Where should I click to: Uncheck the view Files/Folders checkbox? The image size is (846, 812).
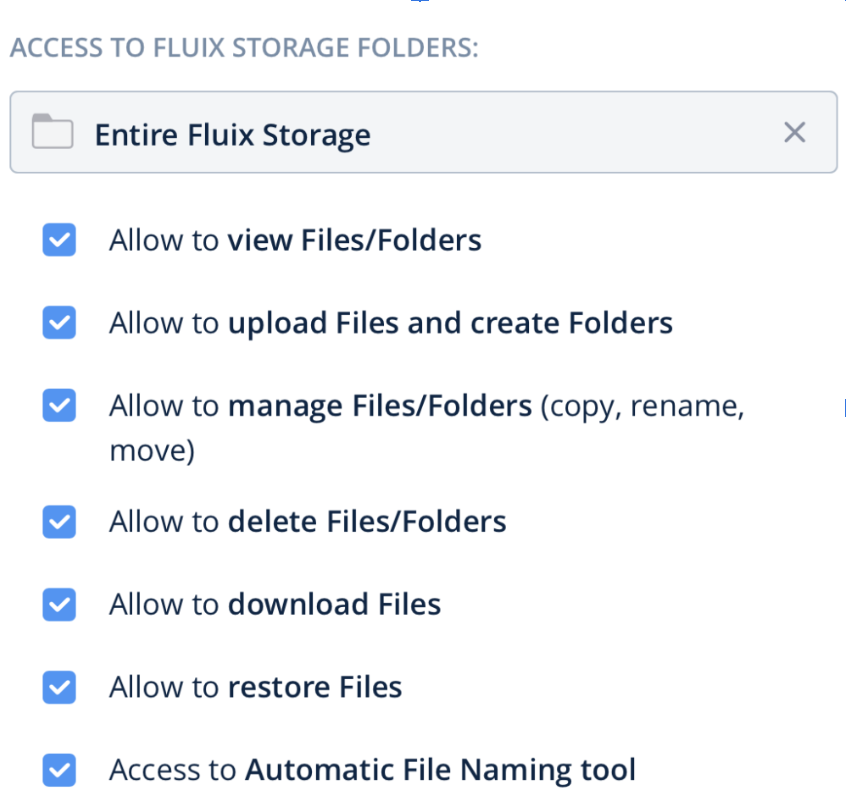pos(59,240)
